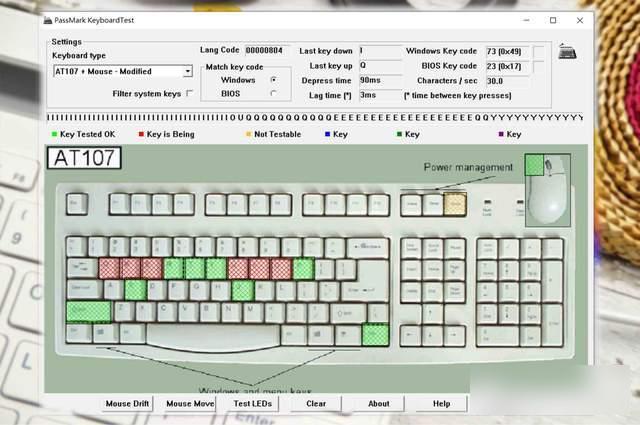
Task: Click the green left Shift key
Action: click(89, 312)
